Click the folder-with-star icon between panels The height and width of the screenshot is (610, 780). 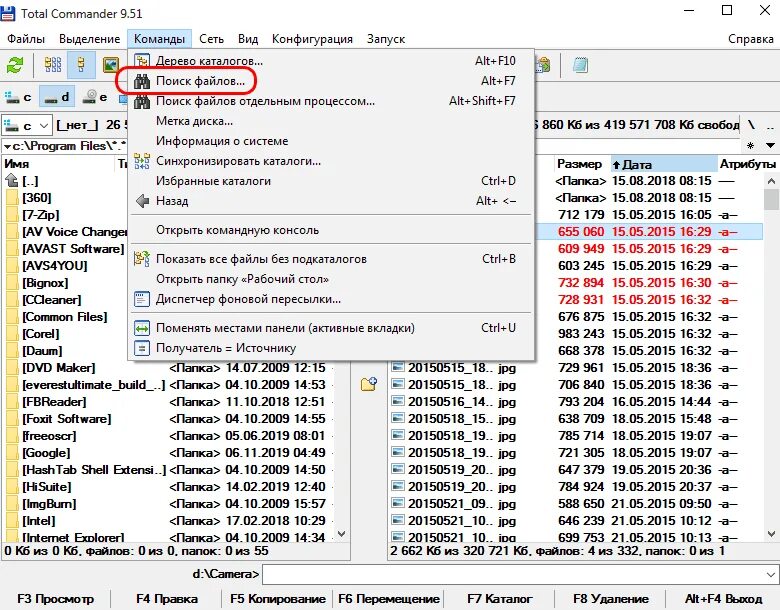[x=369, y=384]
